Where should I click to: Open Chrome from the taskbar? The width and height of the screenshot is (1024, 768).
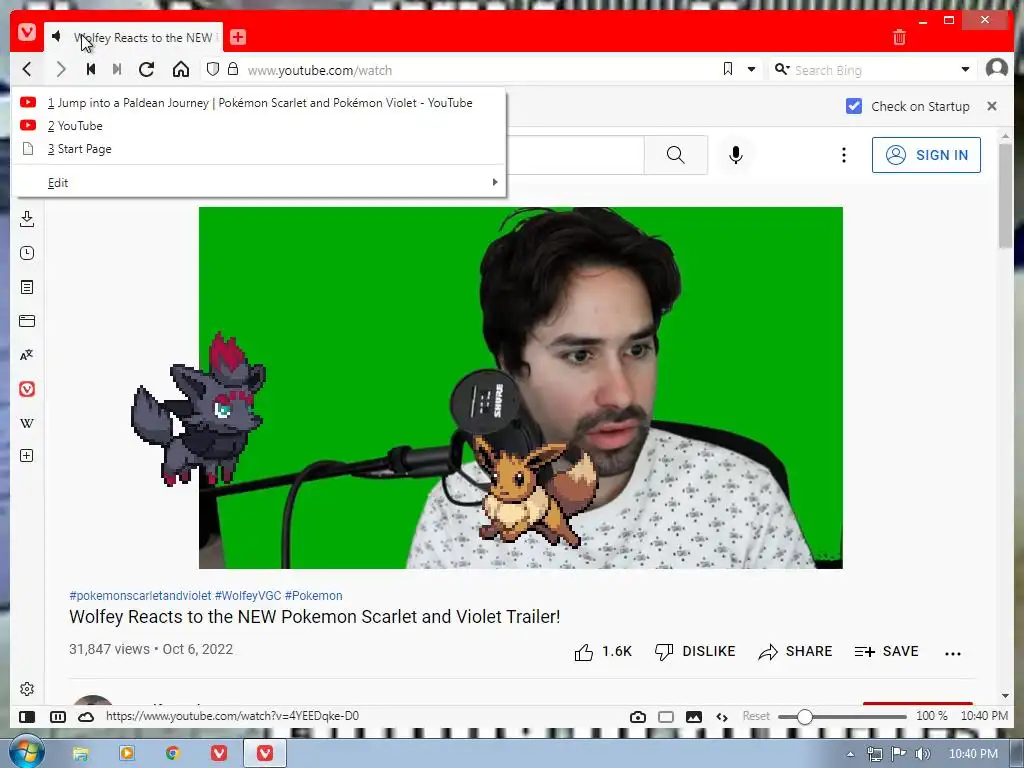[x=172, y=753]
